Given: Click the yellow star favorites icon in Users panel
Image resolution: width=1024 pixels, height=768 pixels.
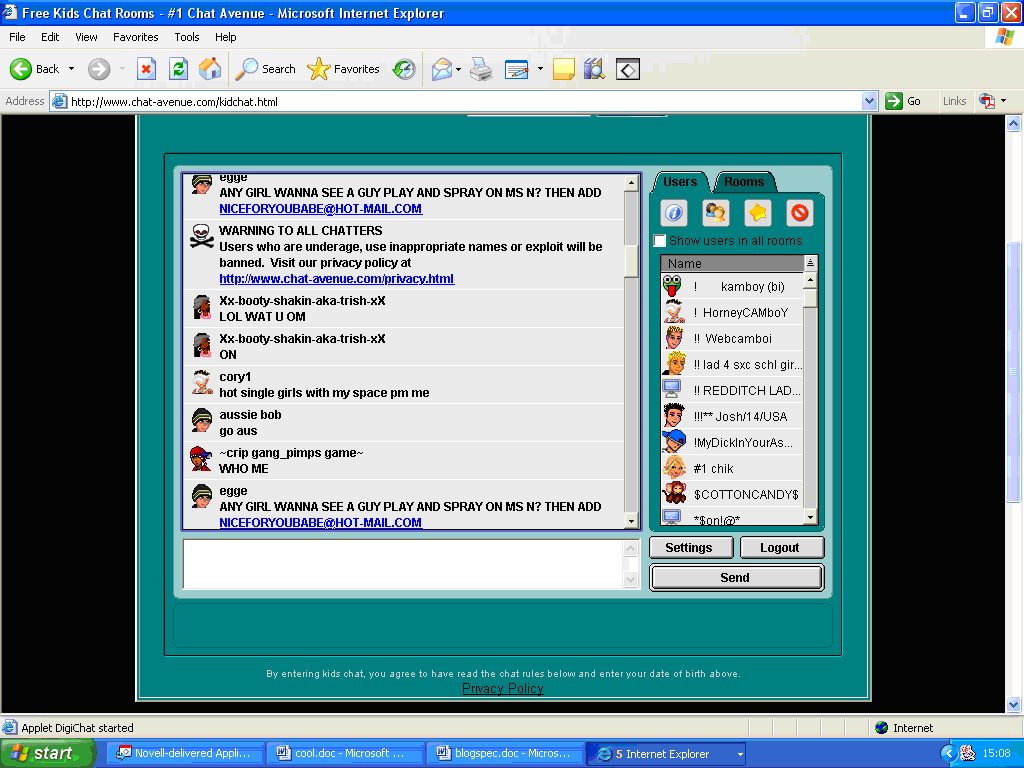Looking at the screenshot, I should (x=758, y=213).
